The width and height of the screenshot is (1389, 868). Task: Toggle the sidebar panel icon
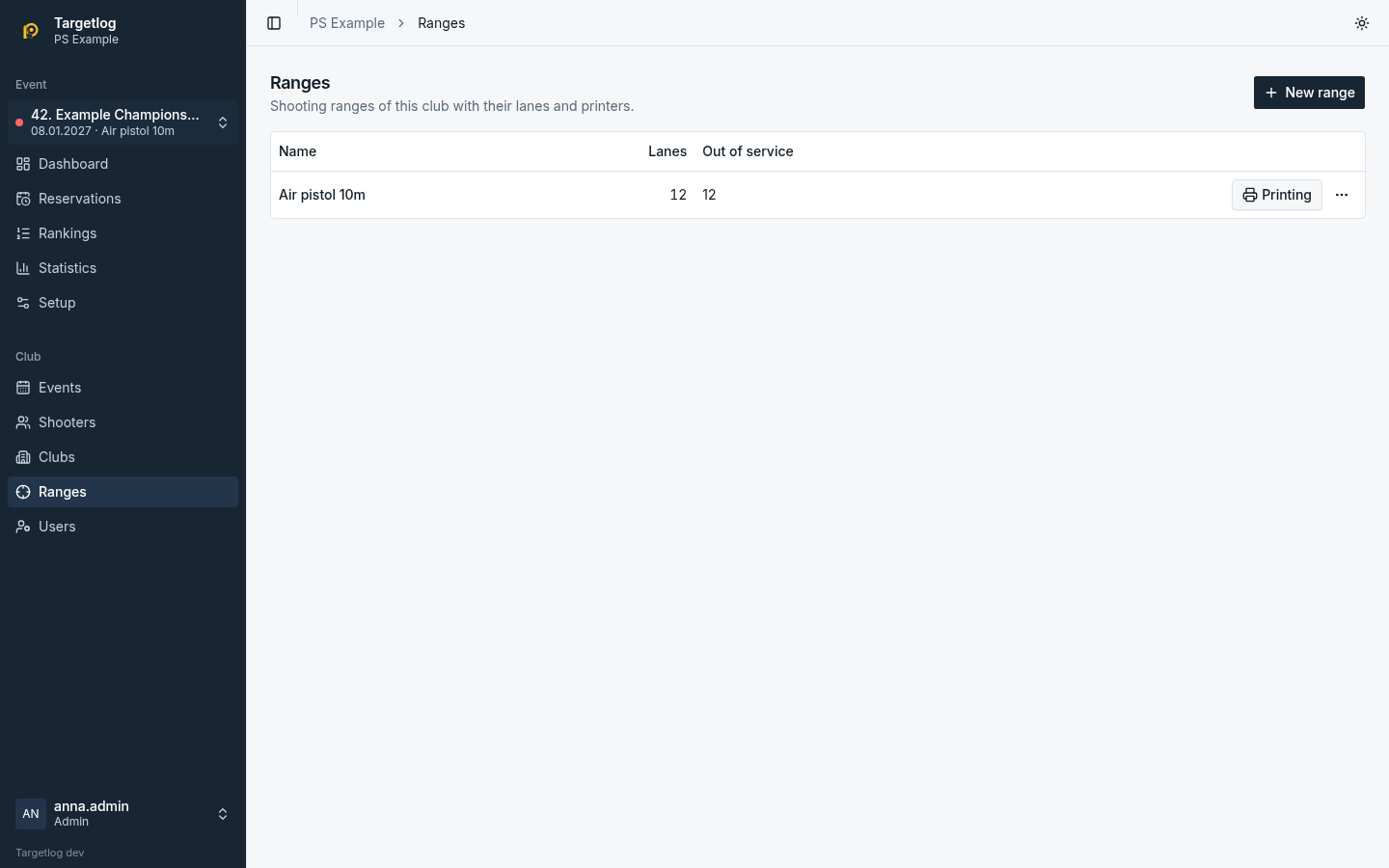point(274,23)
